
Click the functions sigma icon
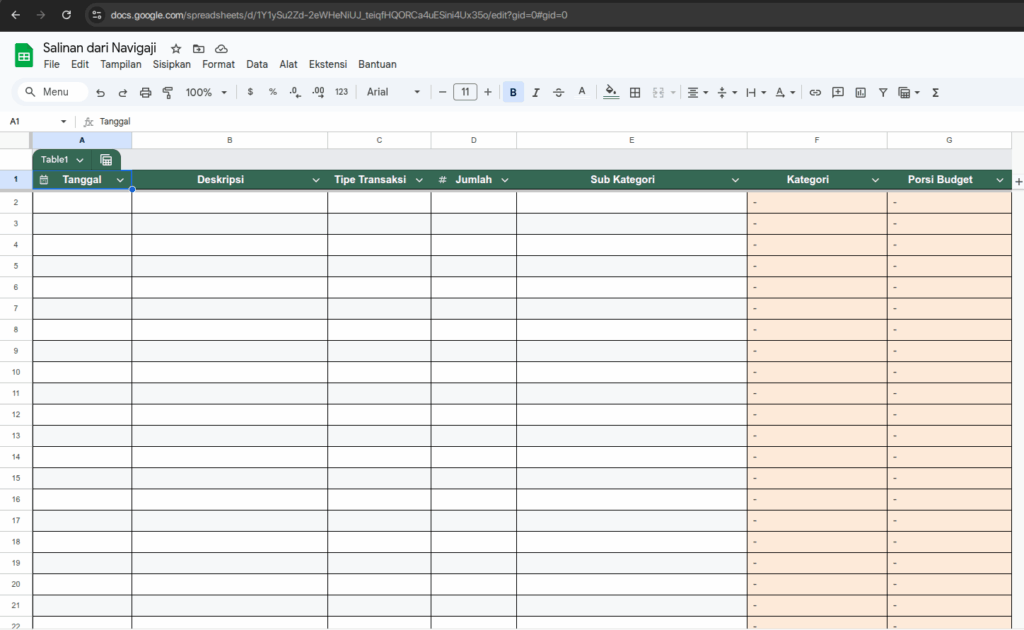pos(935,92)
